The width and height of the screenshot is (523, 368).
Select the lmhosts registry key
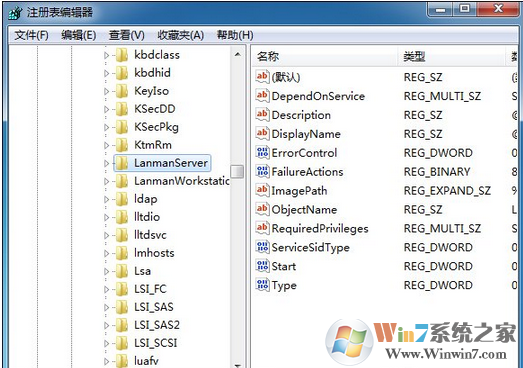pos(154,253)
